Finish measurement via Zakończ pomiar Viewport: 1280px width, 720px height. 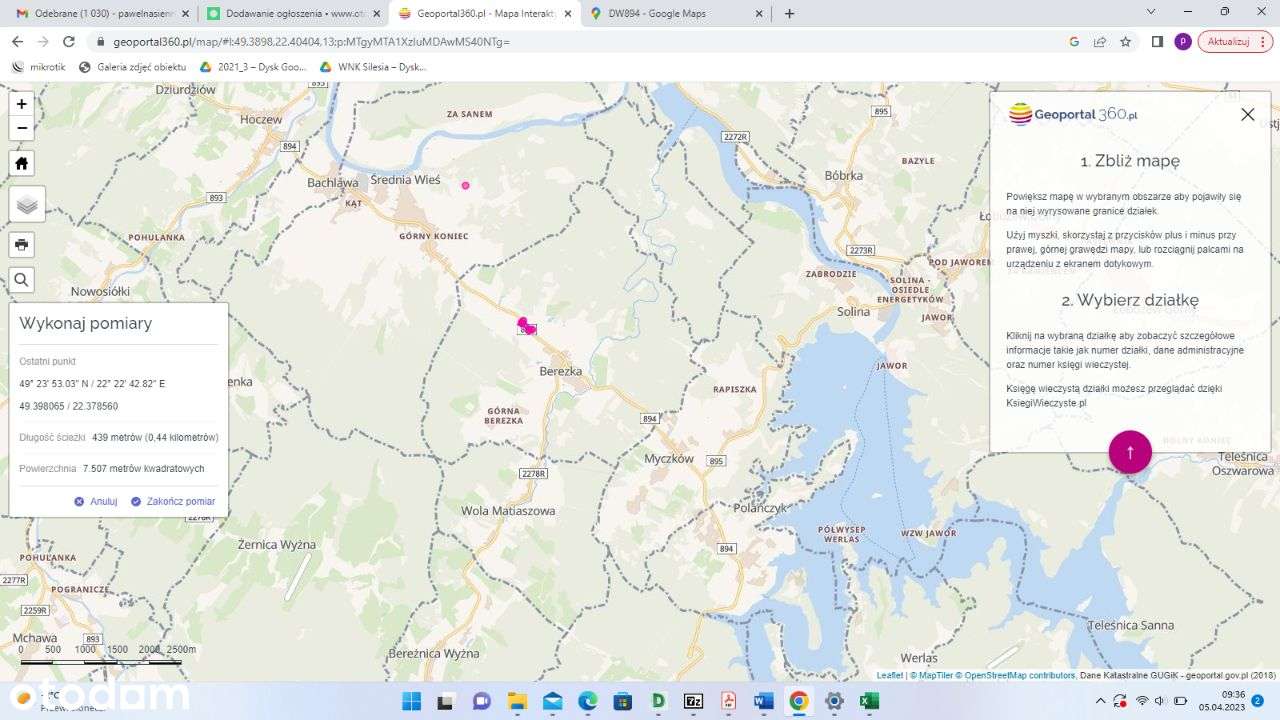(x=173, y=501)
